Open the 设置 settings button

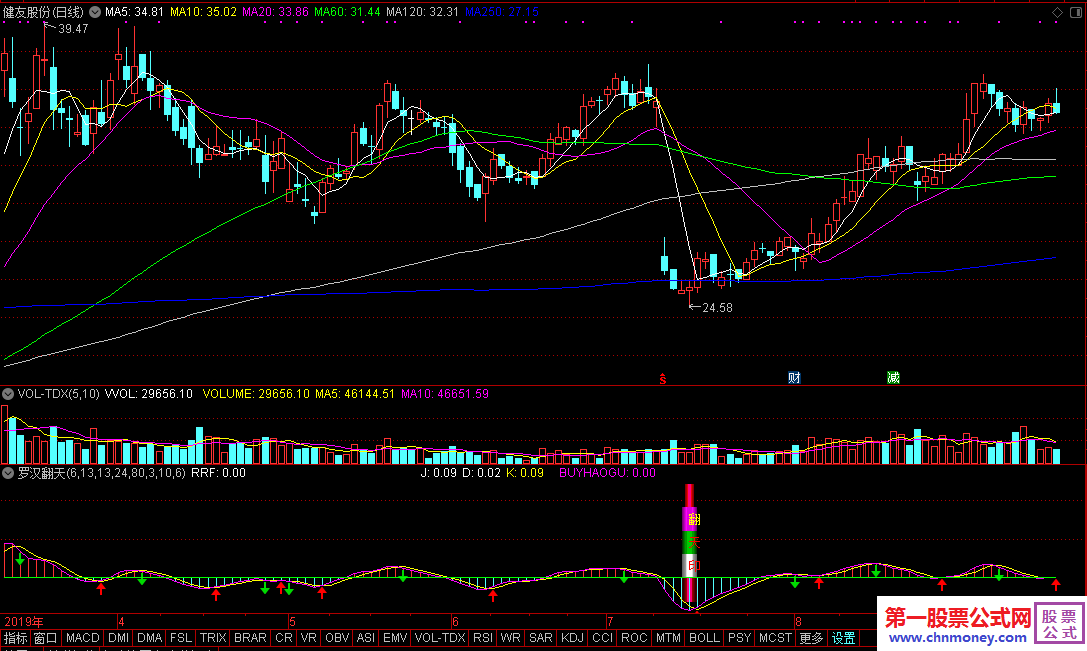click(844, 638)
